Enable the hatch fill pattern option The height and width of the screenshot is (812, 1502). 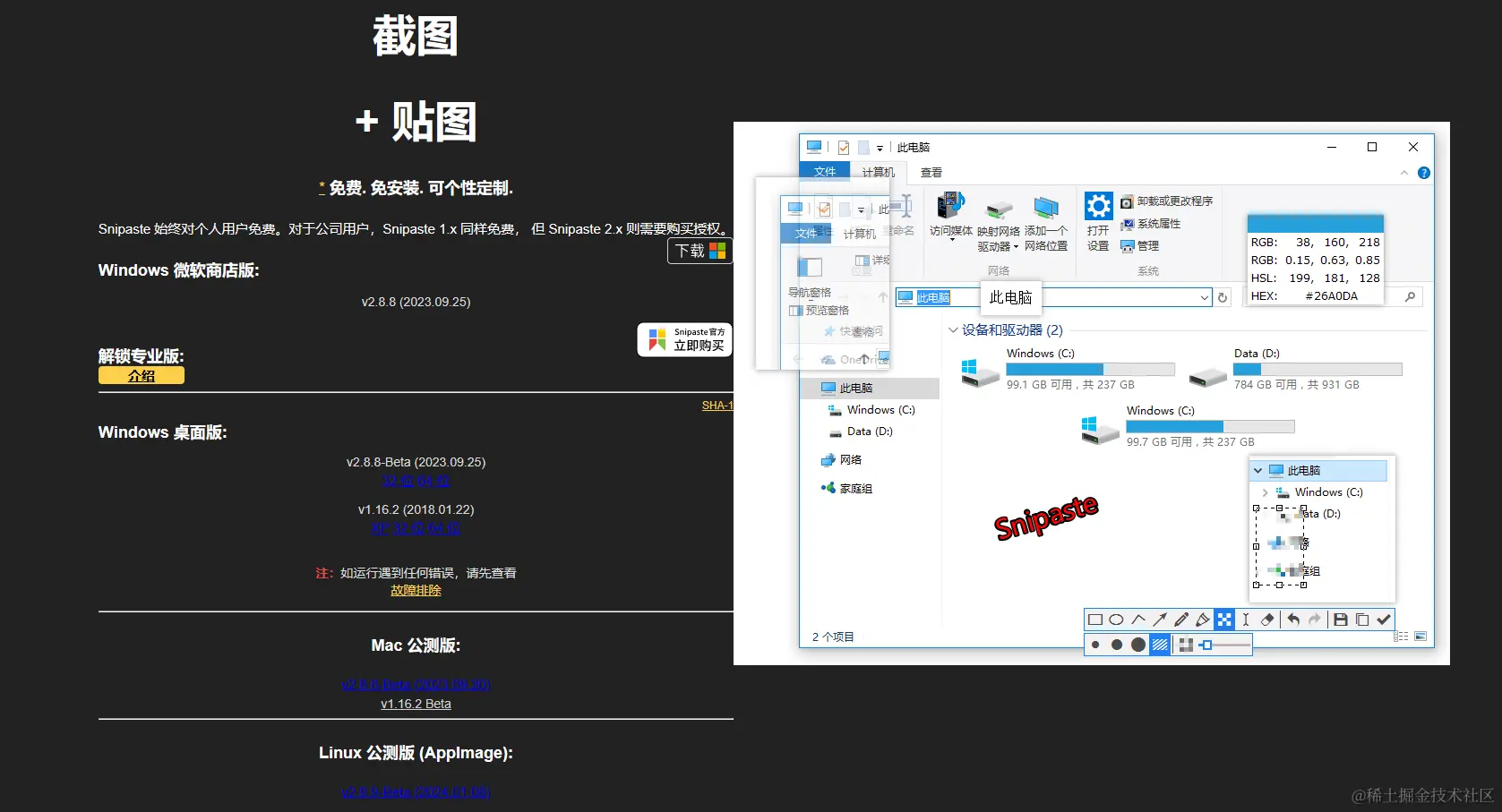pos(1159,645)
